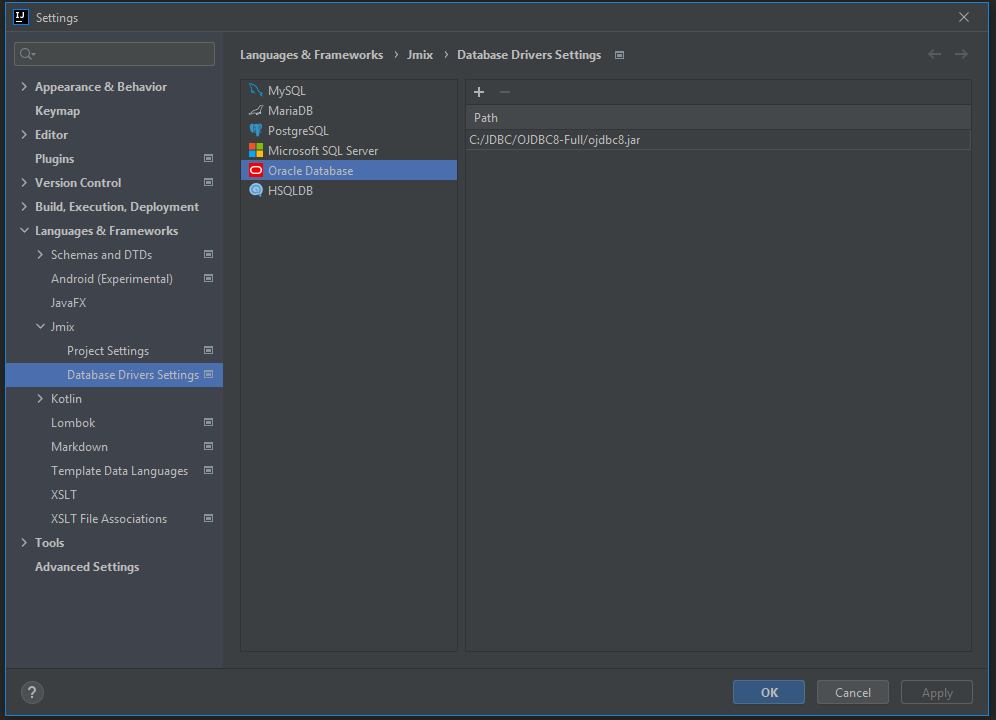The image size is (996, 720).
Task: Click project-level icon beside breadcrumb title
Action: tap(619, 55)
